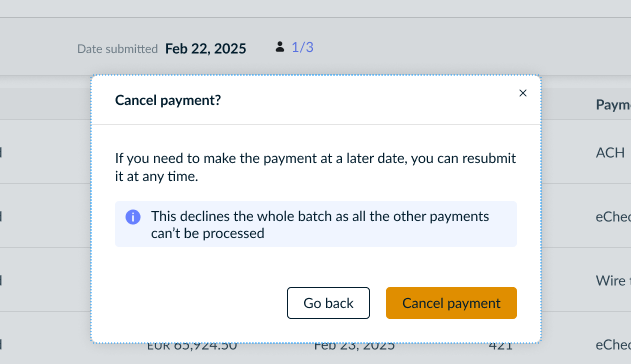Screen dimensions: 631x364
Task: Click the Cancel payment? dialog title
Action: (168, 100)
